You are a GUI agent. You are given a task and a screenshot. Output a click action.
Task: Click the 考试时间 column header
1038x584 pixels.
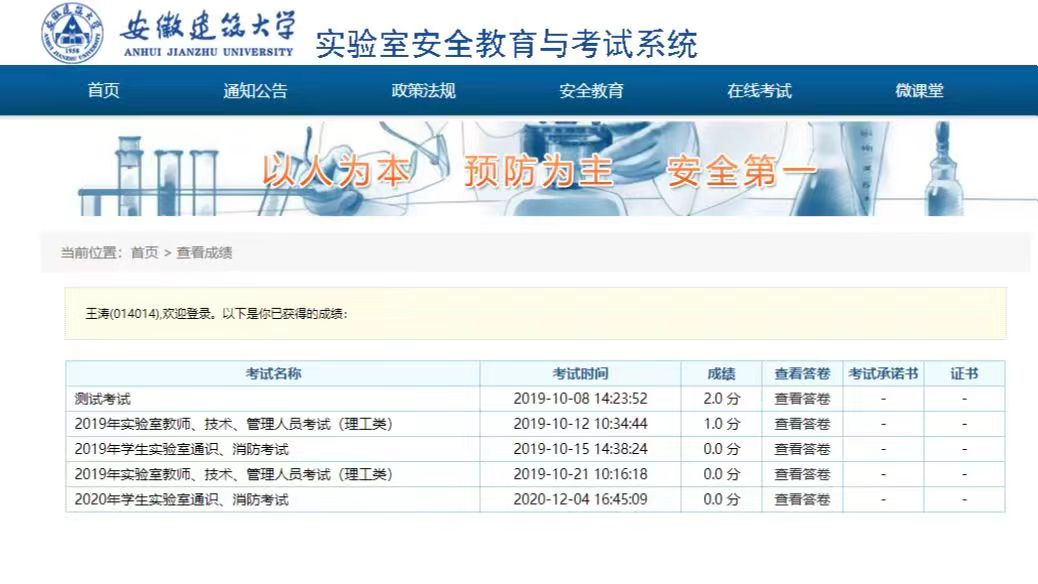pyautogui.click(x=580, y=374)
